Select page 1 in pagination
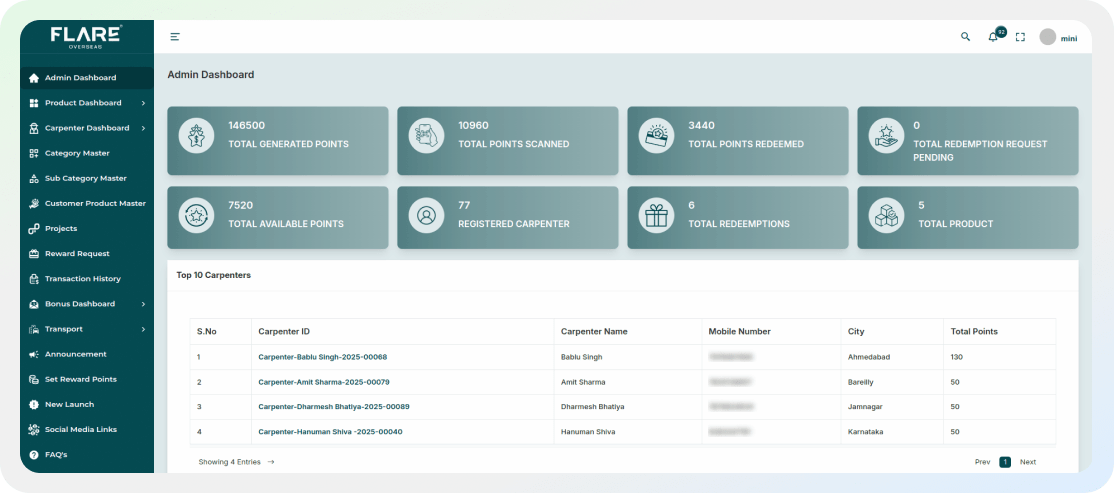This screenshot has width=1114, height=493. point(1005,462)
